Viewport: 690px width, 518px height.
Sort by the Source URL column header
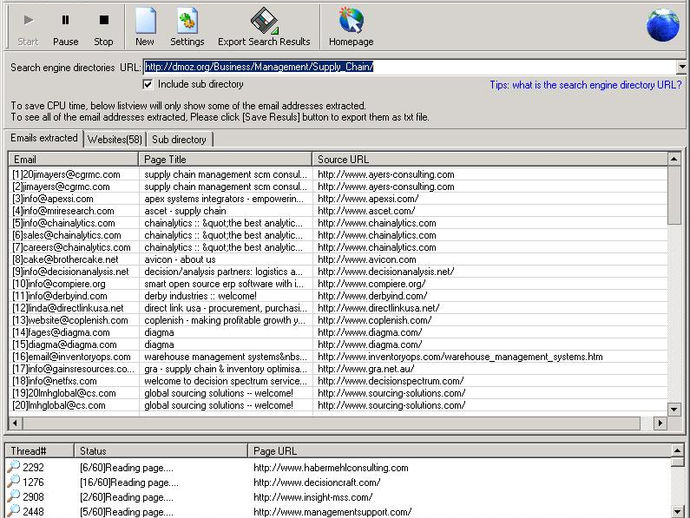point(489,159)
